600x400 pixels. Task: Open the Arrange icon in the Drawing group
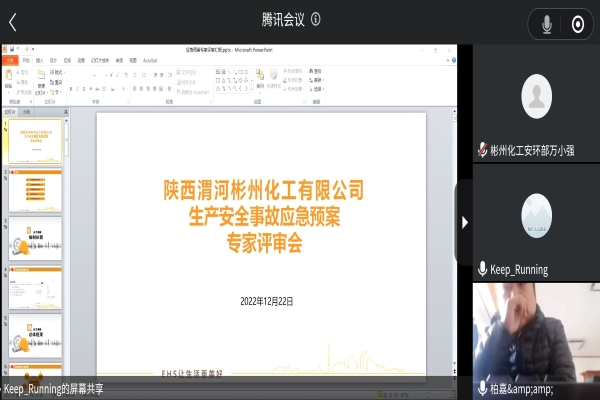pos(259,78)
